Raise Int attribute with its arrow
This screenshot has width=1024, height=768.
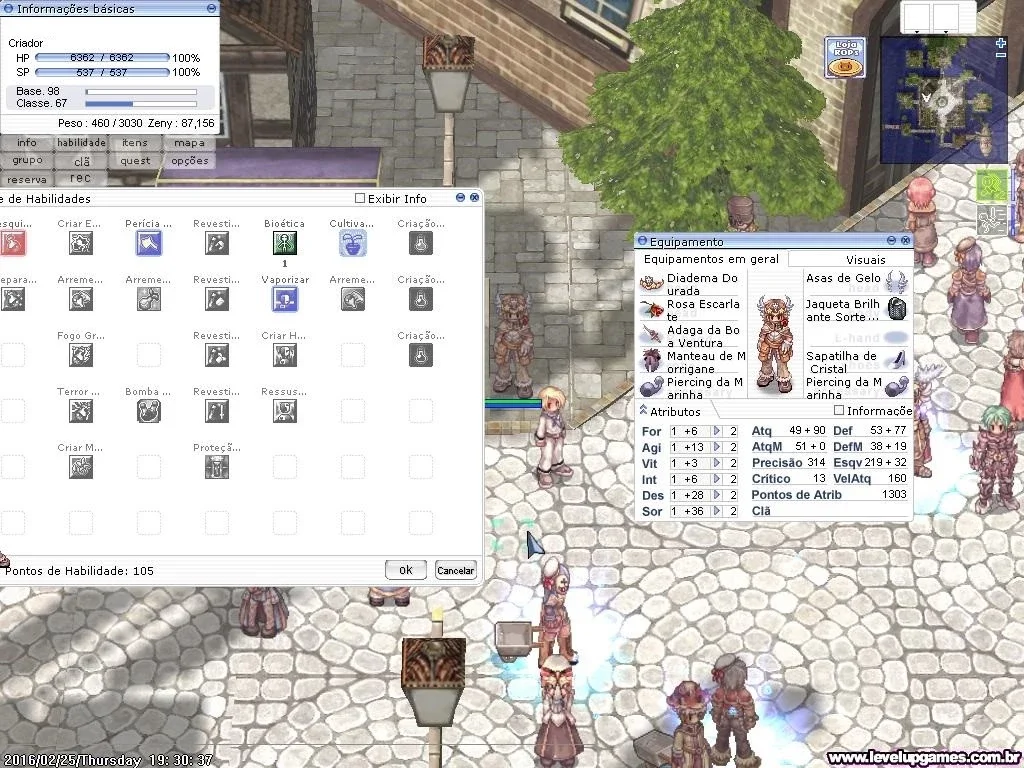716,479
